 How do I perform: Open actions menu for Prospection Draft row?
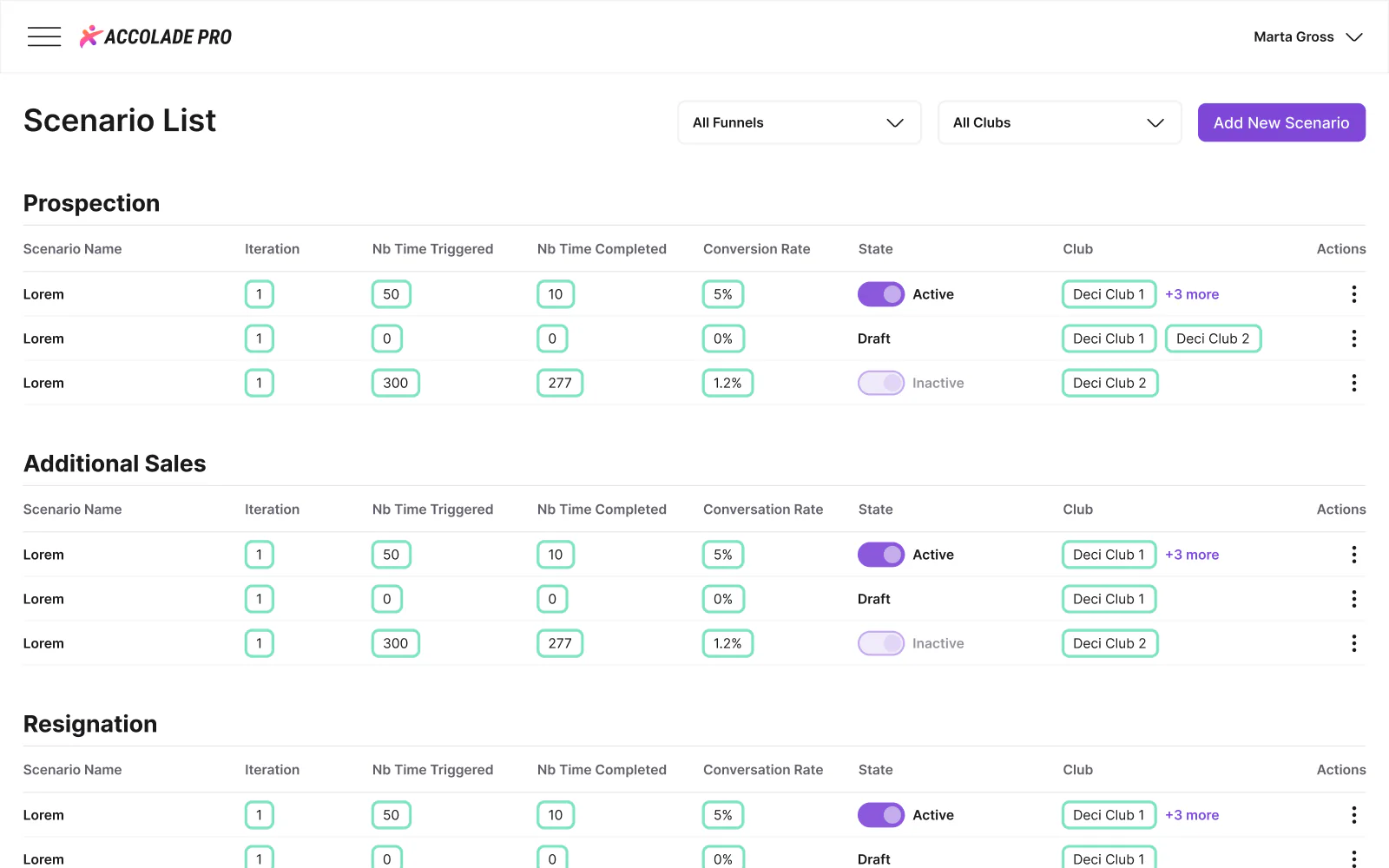coord(1353,339)
